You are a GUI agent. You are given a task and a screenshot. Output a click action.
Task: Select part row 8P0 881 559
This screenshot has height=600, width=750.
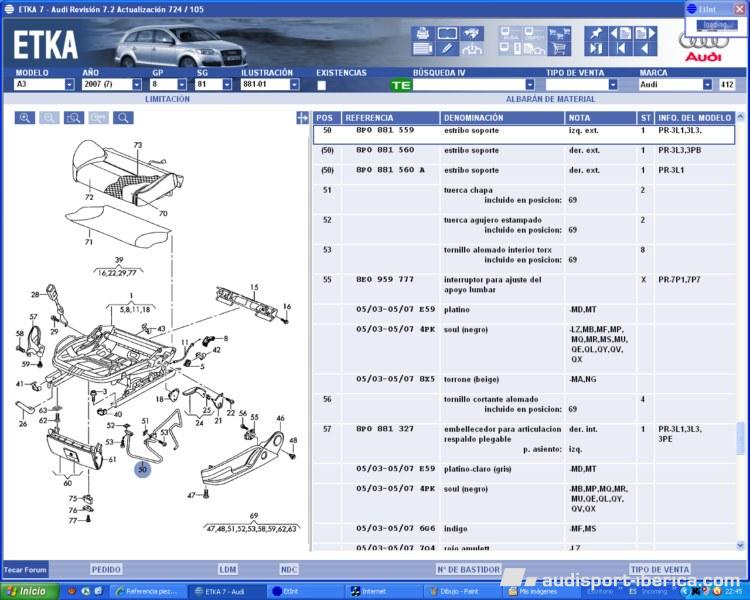pos(524,134)
